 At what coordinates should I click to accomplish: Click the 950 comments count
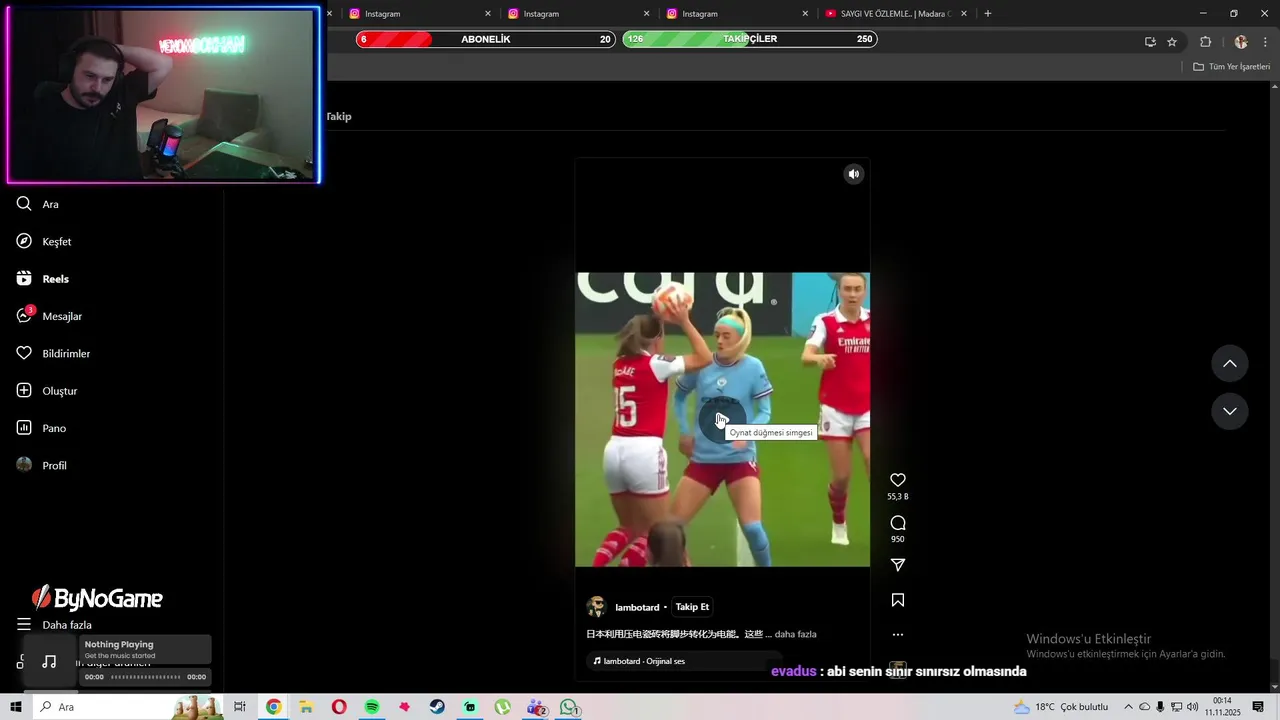click(898, 540)
